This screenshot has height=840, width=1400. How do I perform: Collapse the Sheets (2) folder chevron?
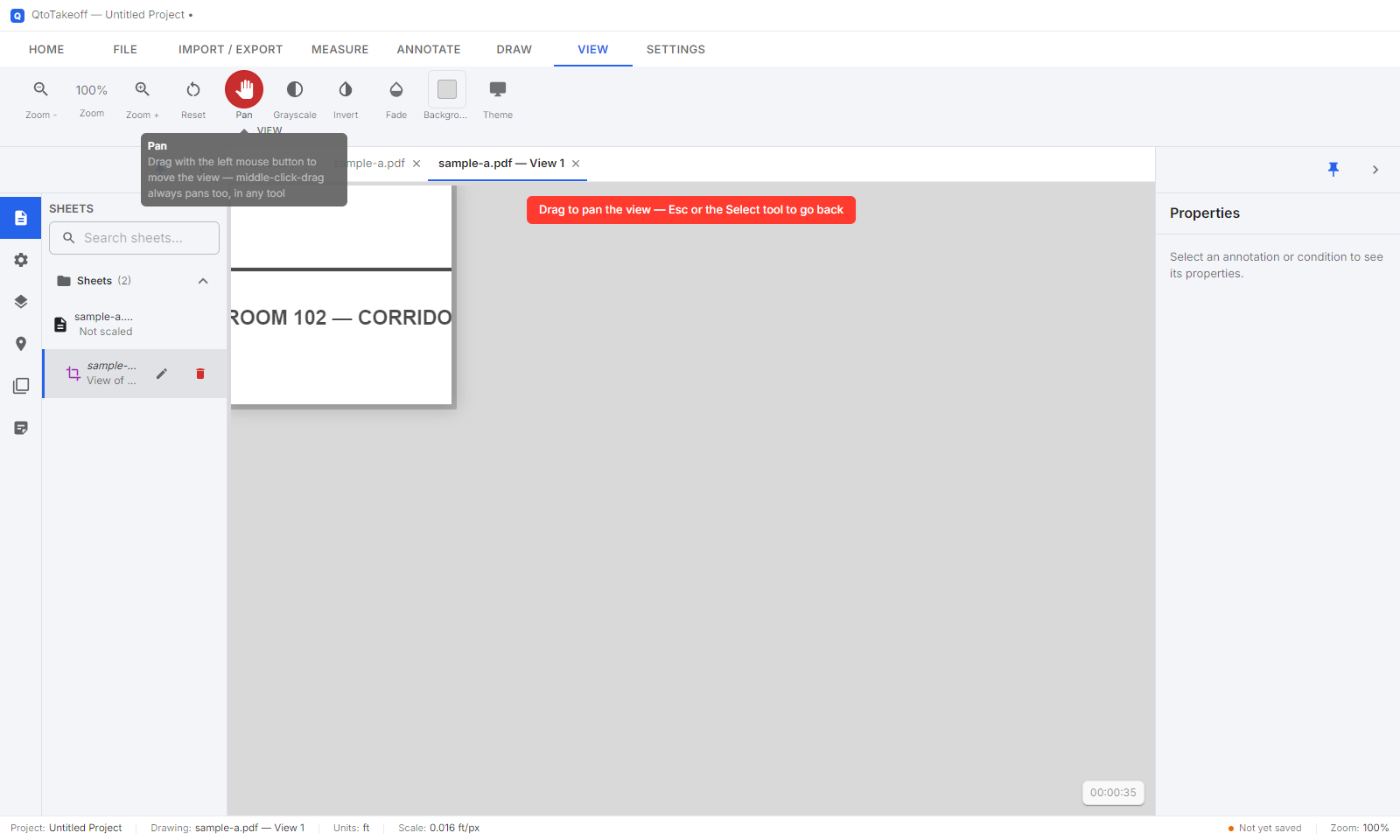(x=203, y=281)
